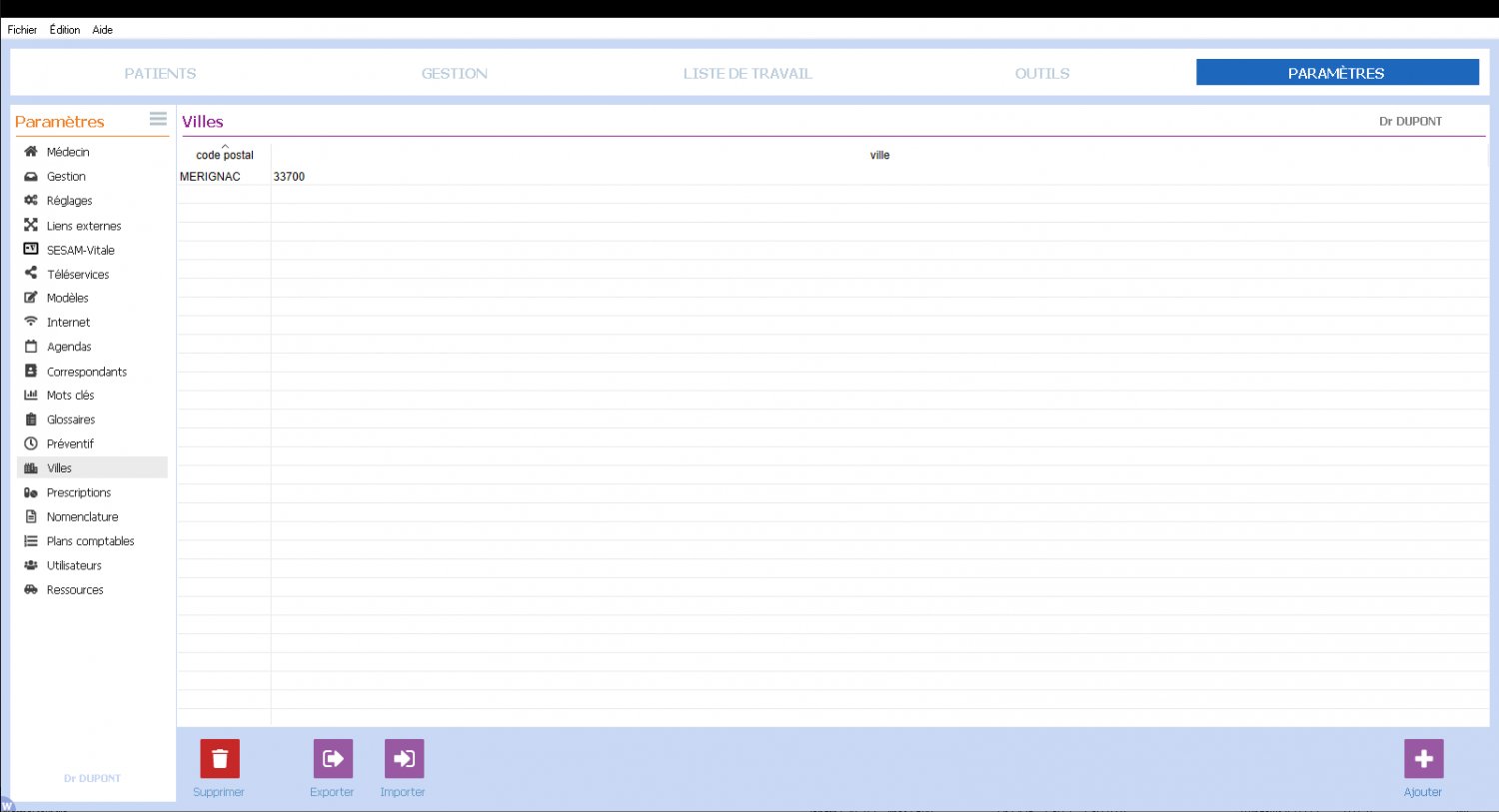Click the list icon beside Plans comptables
The image size is (1499, 812).
[x=31, y=540]
